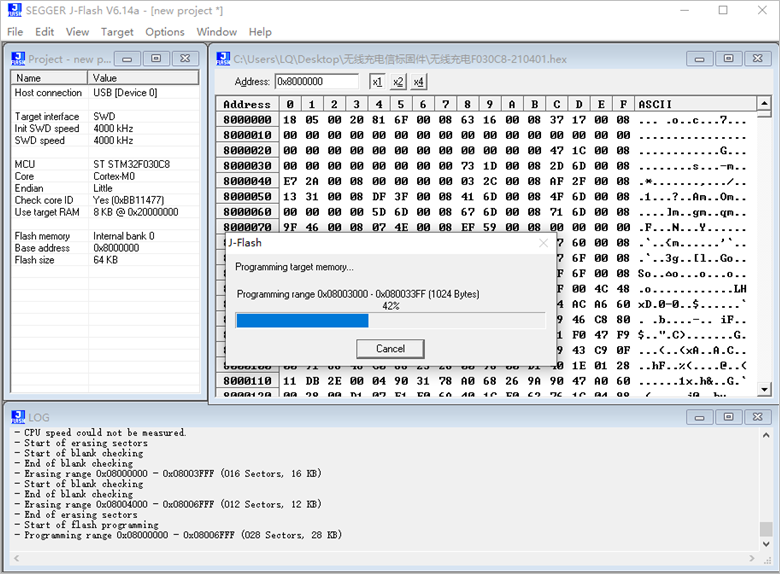Screen dimensions: 780x574
Task: Cancel the flash programming operation
Action: pos(390,349)
